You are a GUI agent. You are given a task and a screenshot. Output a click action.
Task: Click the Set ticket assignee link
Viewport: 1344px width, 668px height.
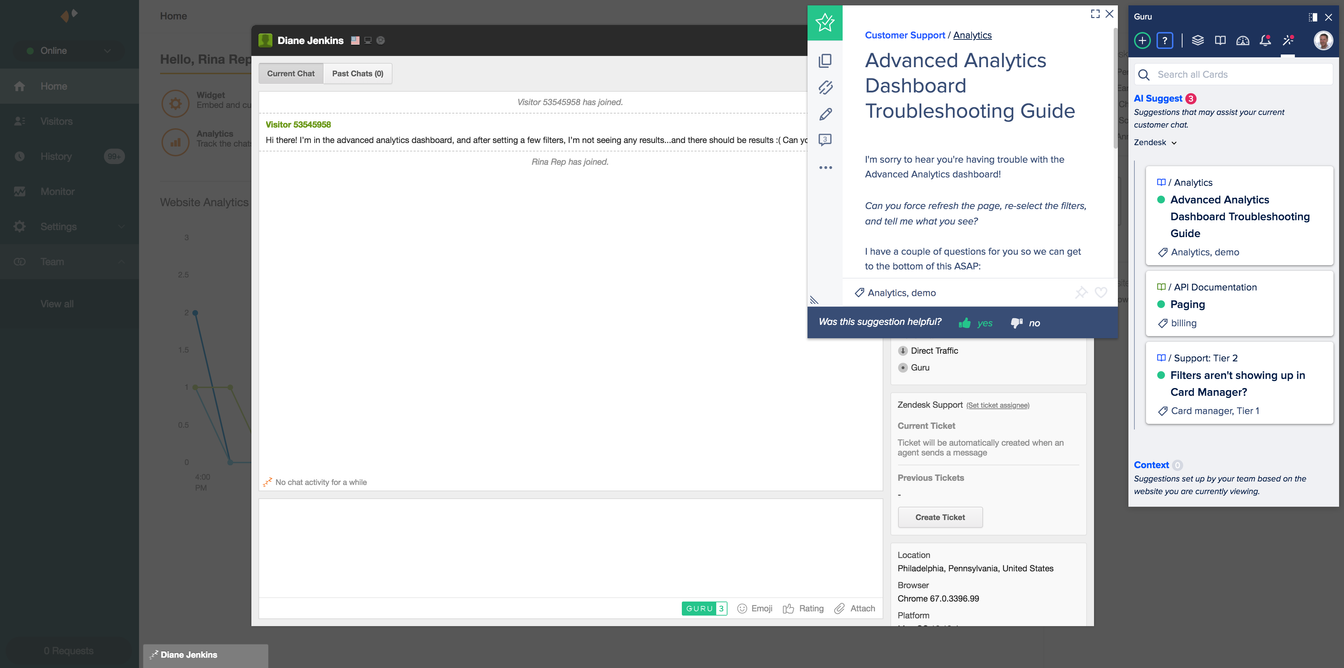click(x=998, y=405)
